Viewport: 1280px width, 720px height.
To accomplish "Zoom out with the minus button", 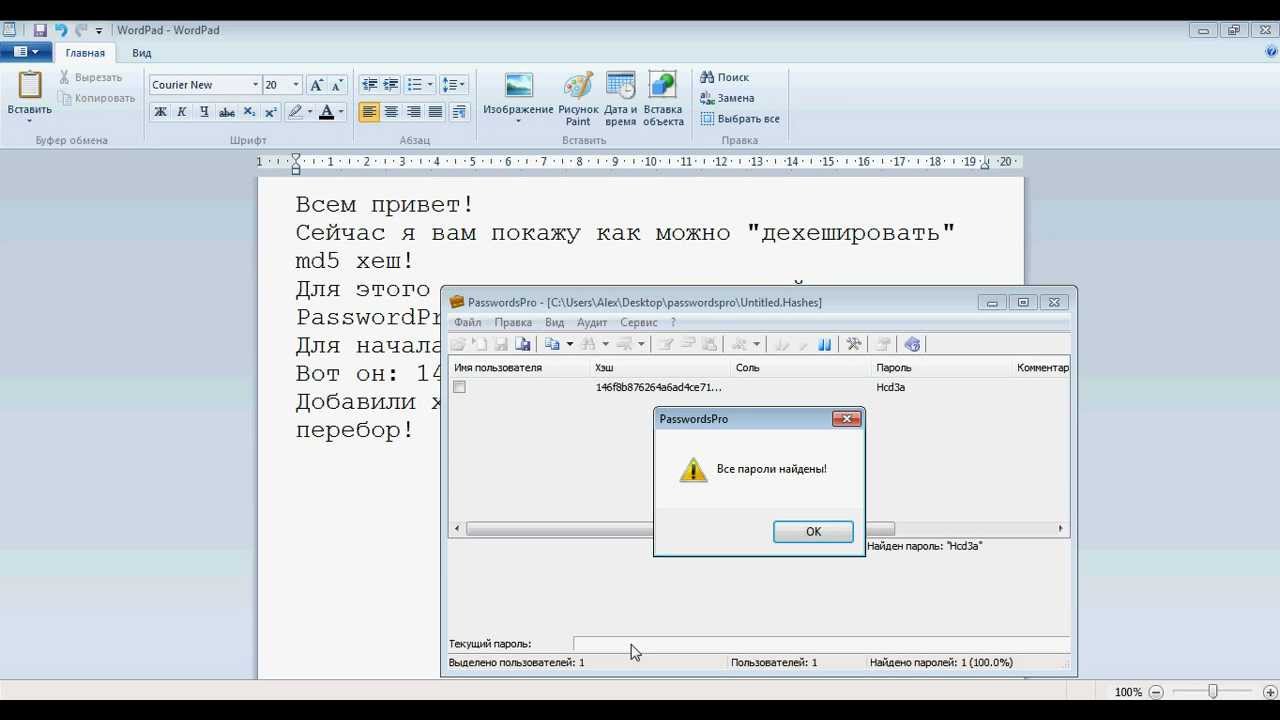I will tap(1156, 692).
